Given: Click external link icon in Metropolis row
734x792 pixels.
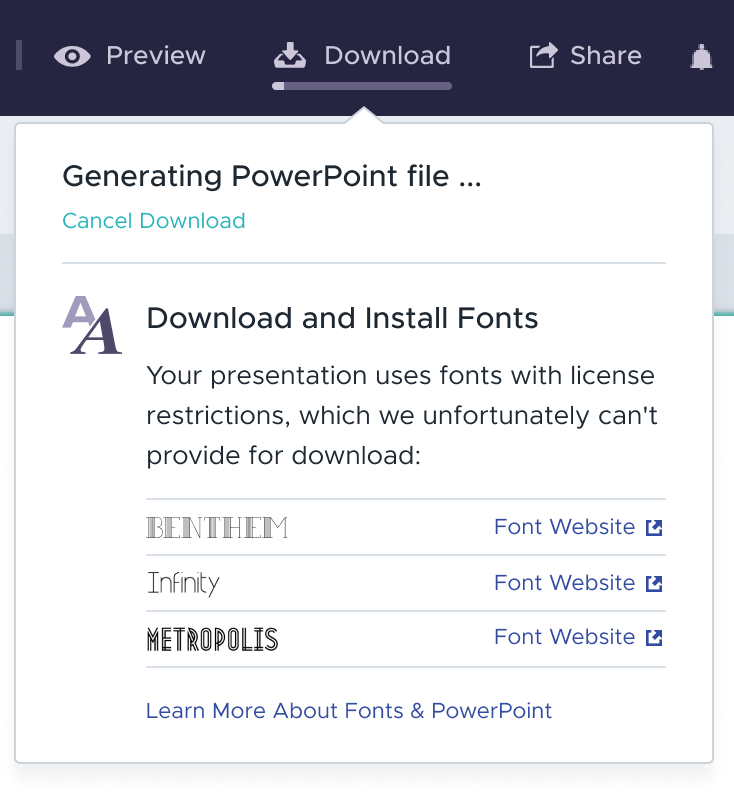Looking at the screenshot, I should click(x=654, y=638).
